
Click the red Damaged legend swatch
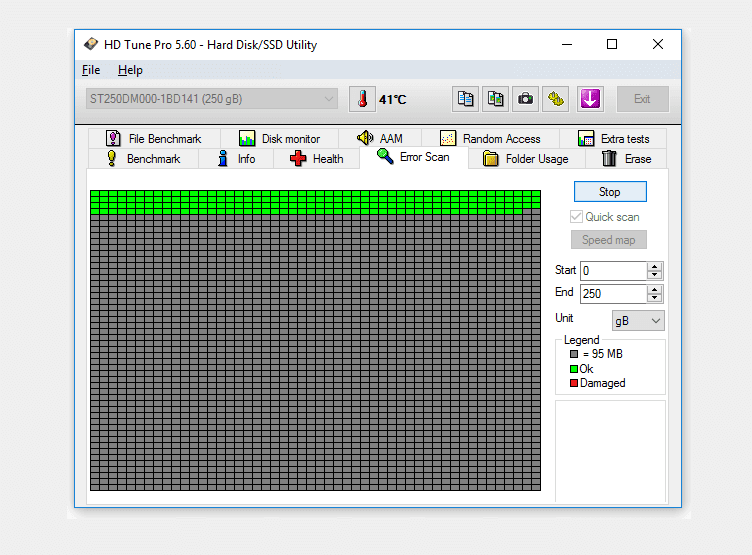point(574,383)
